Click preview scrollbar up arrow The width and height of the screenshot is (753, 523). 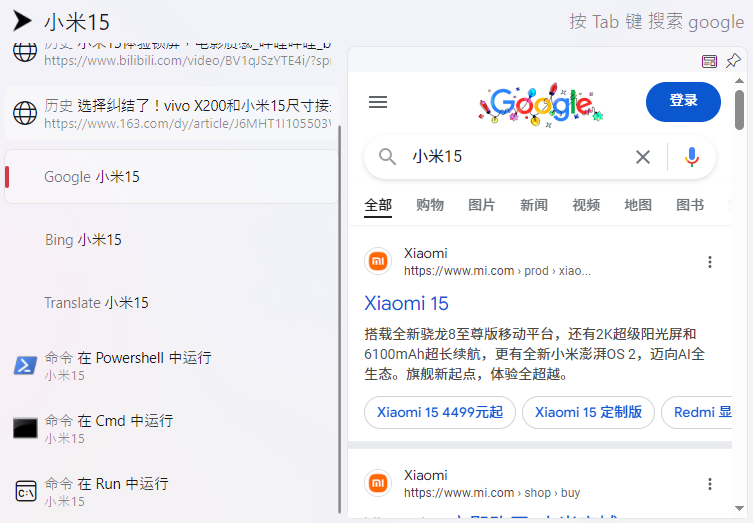tap(740, 81)
